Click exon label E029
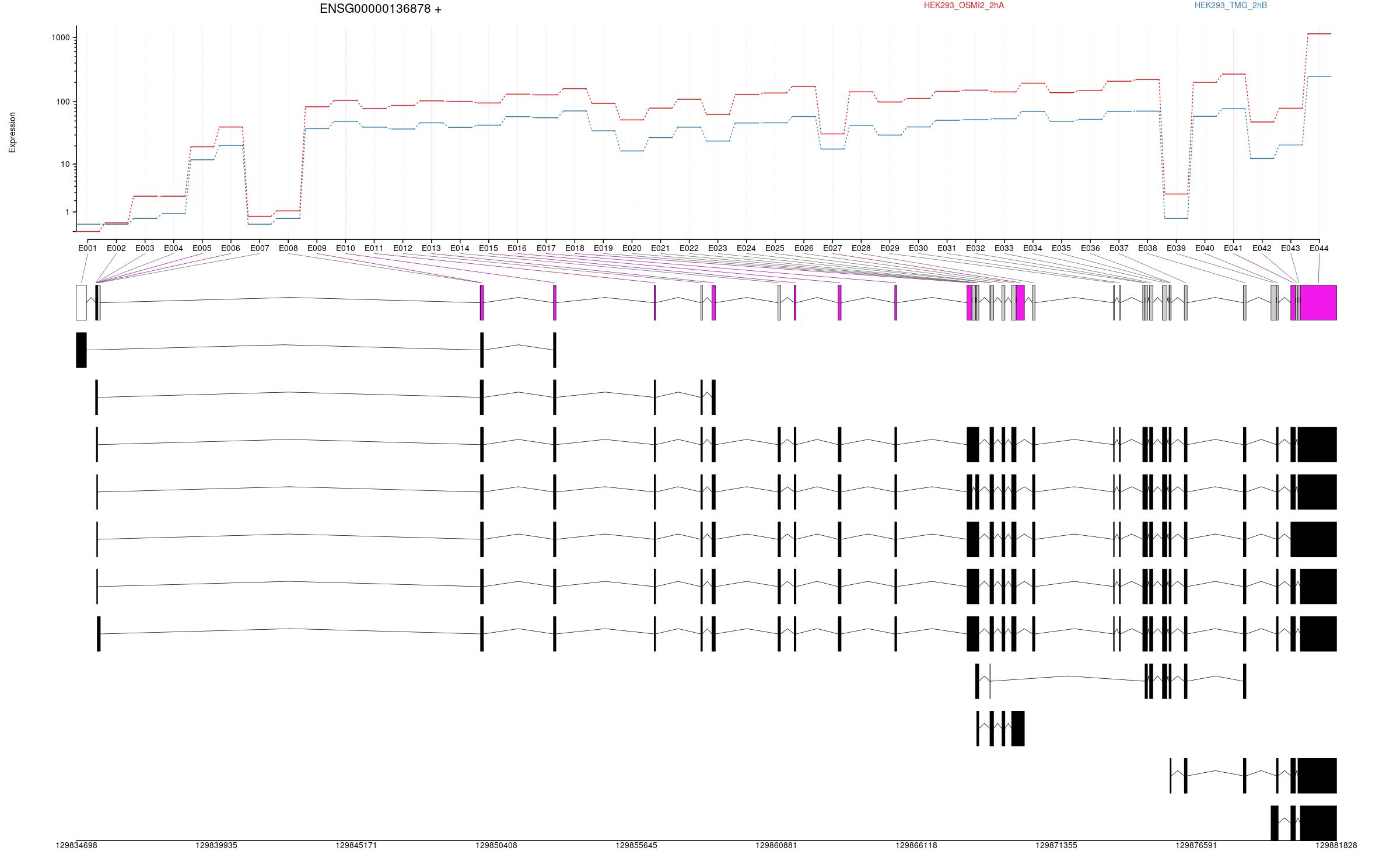This screenshot has width=1400, height=858. coord(890,248)
